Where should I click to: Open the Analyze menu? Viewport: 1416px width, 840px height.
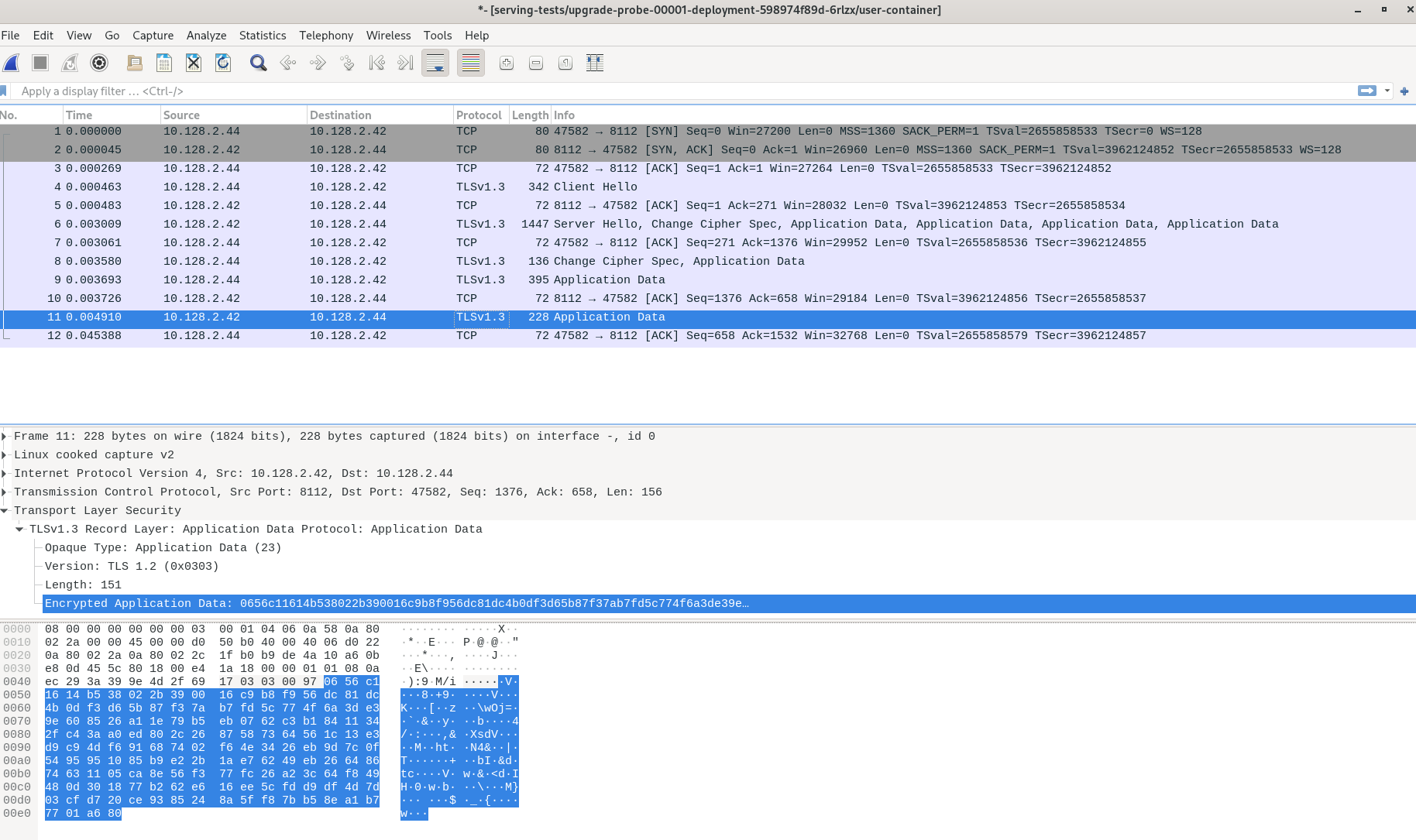coord(206,35)
